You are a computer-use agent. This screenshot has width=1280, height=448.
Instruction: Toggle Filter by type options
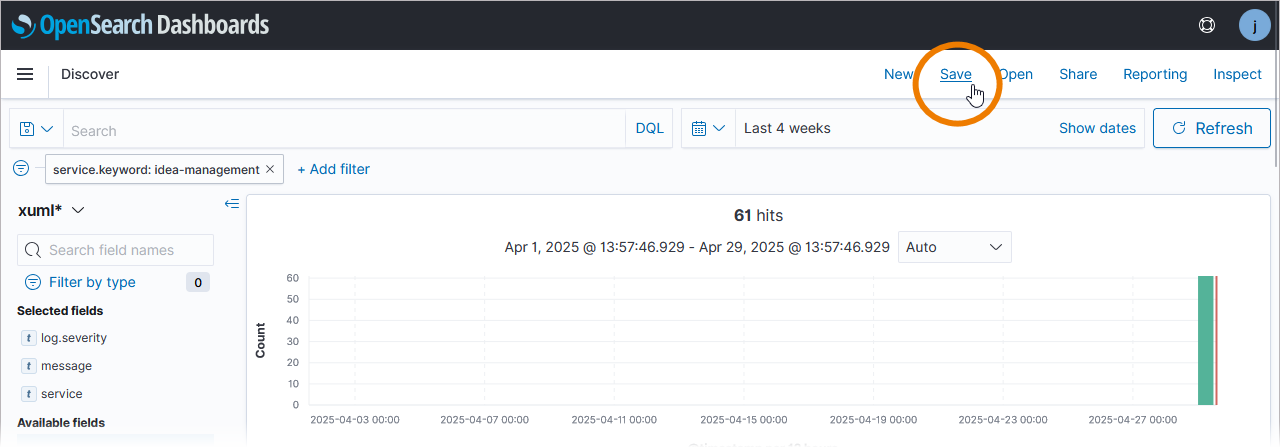click(92, 282)
